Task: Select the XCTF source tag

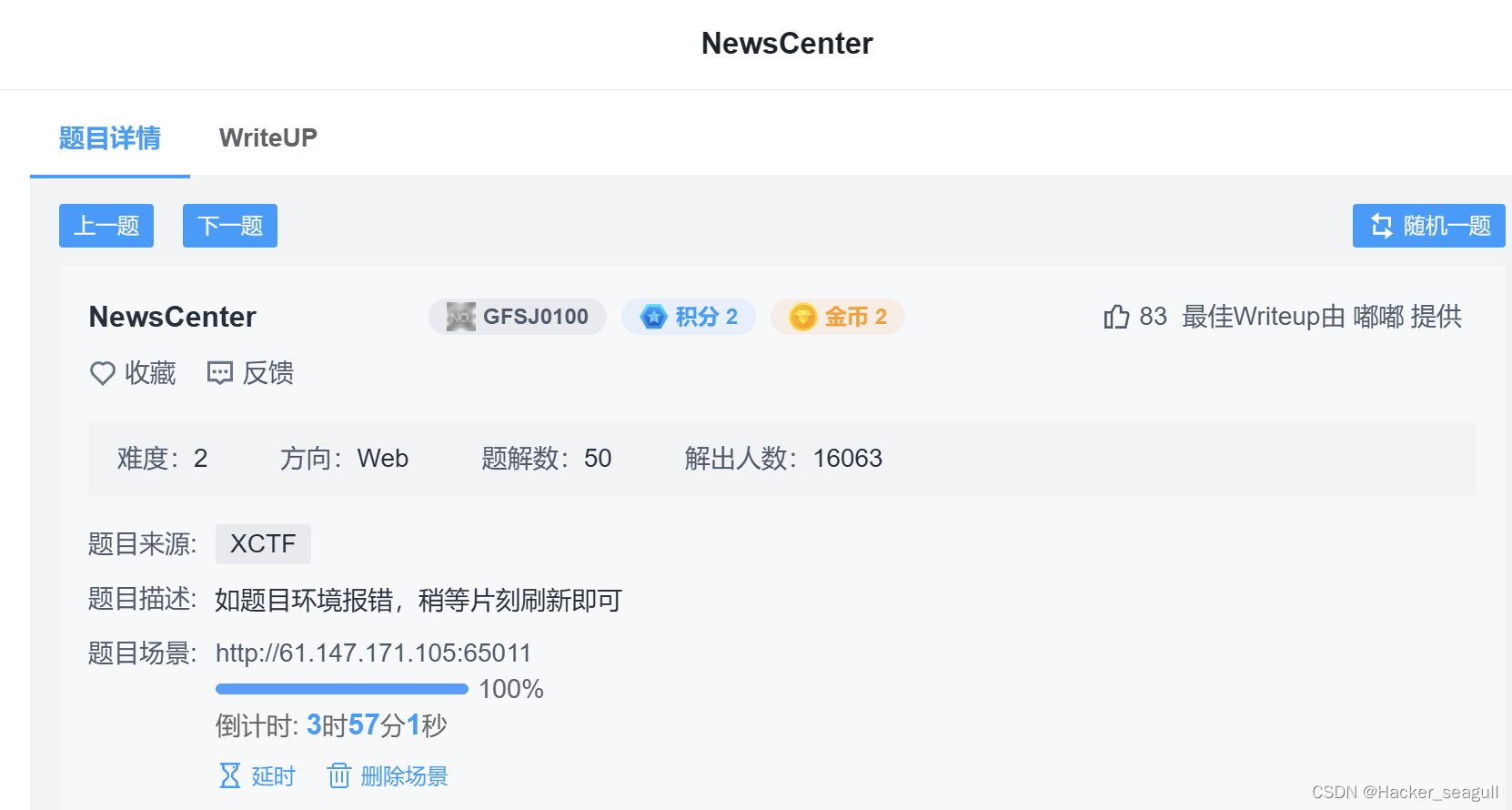Action: pyautogui.click(x=263, y=543)
